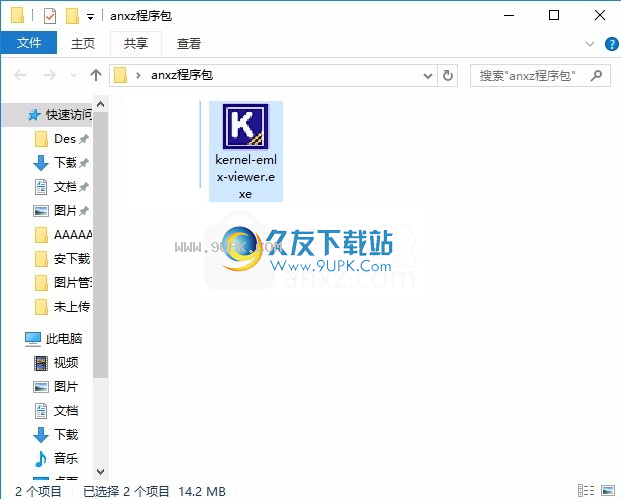Switch to the 查看 ribbon tab
The width and height of the screenshot is (621, 499).
[x=189, y=43]
